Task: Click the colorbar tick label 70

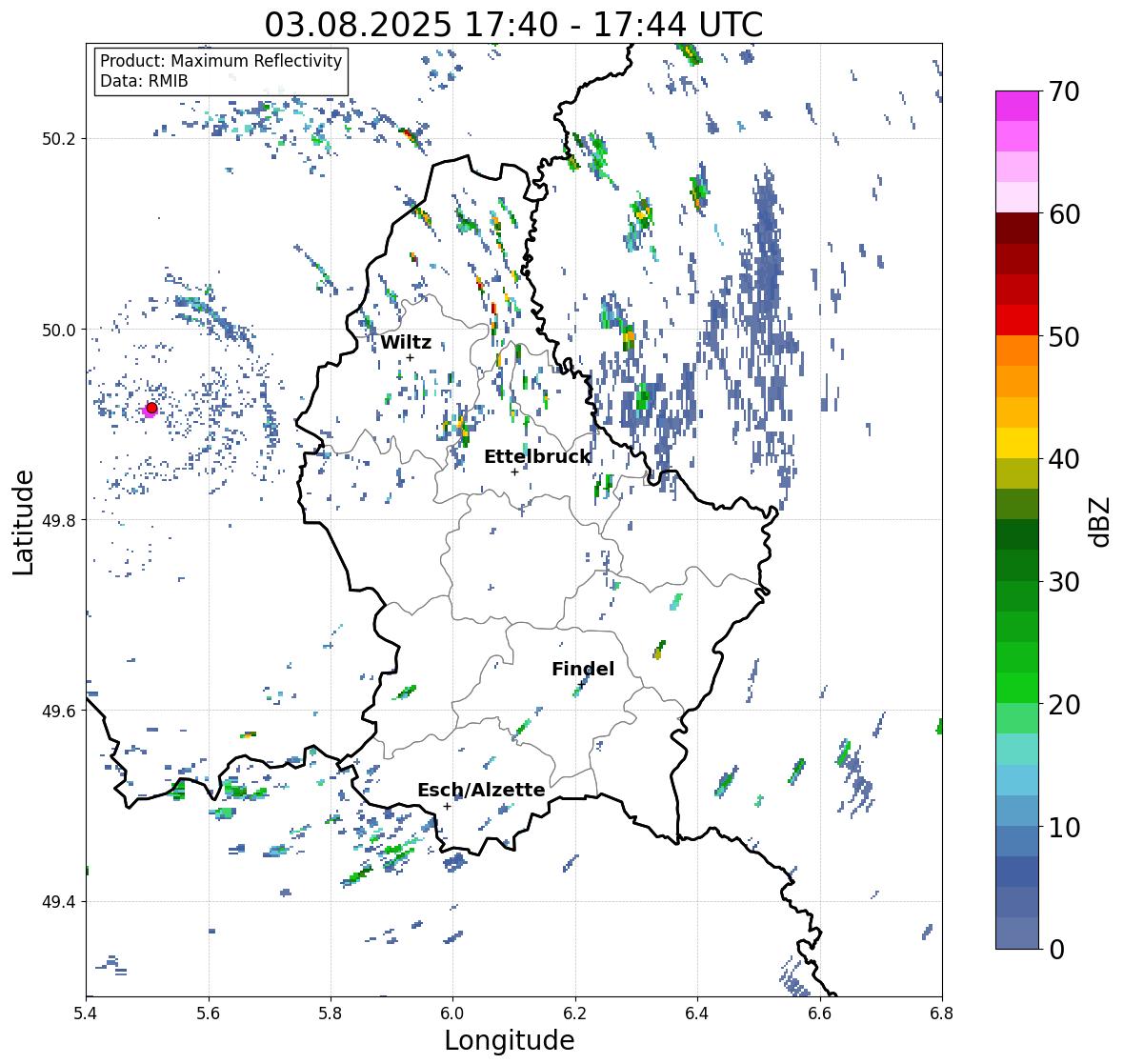Action: point(1064,91)
